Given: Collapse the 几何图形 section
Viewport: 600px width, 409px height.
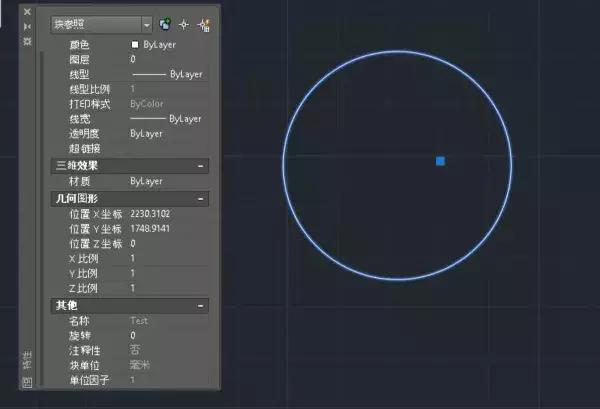Looking at the screenshot, I should point(200,199).
